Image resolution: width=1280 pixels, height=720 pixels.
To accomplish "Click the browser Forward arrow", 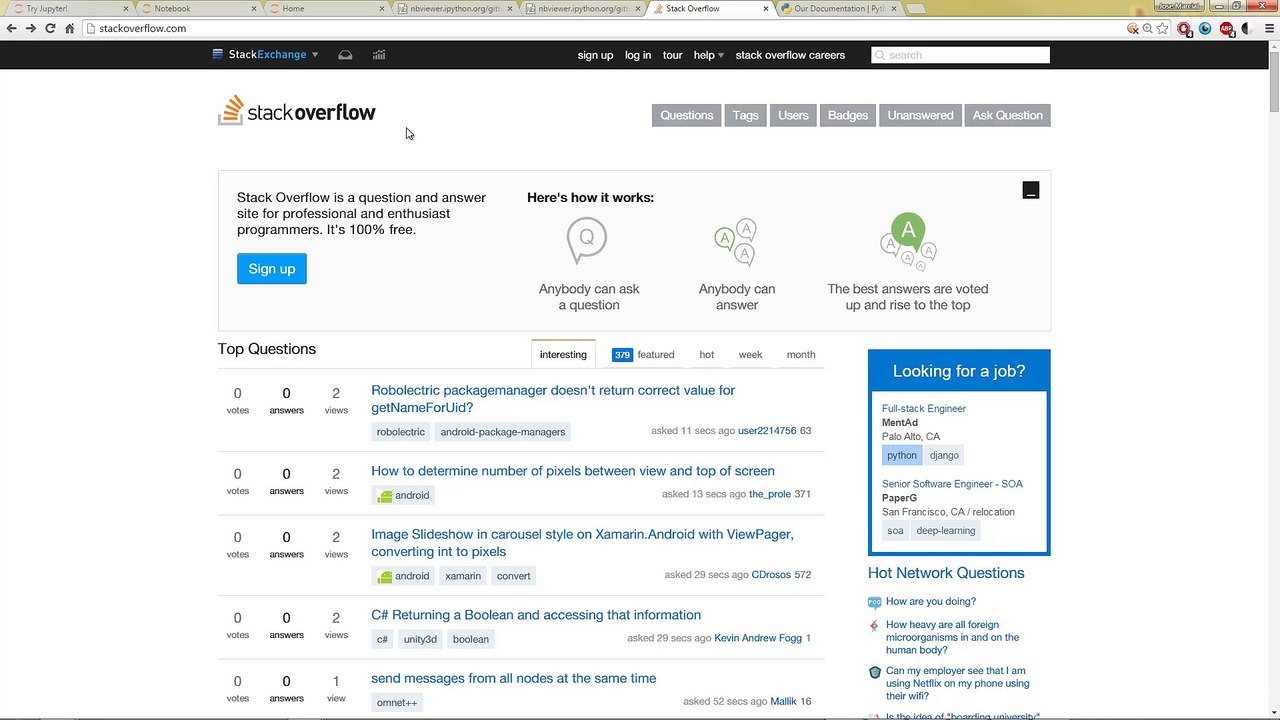I will coord(31,28).
